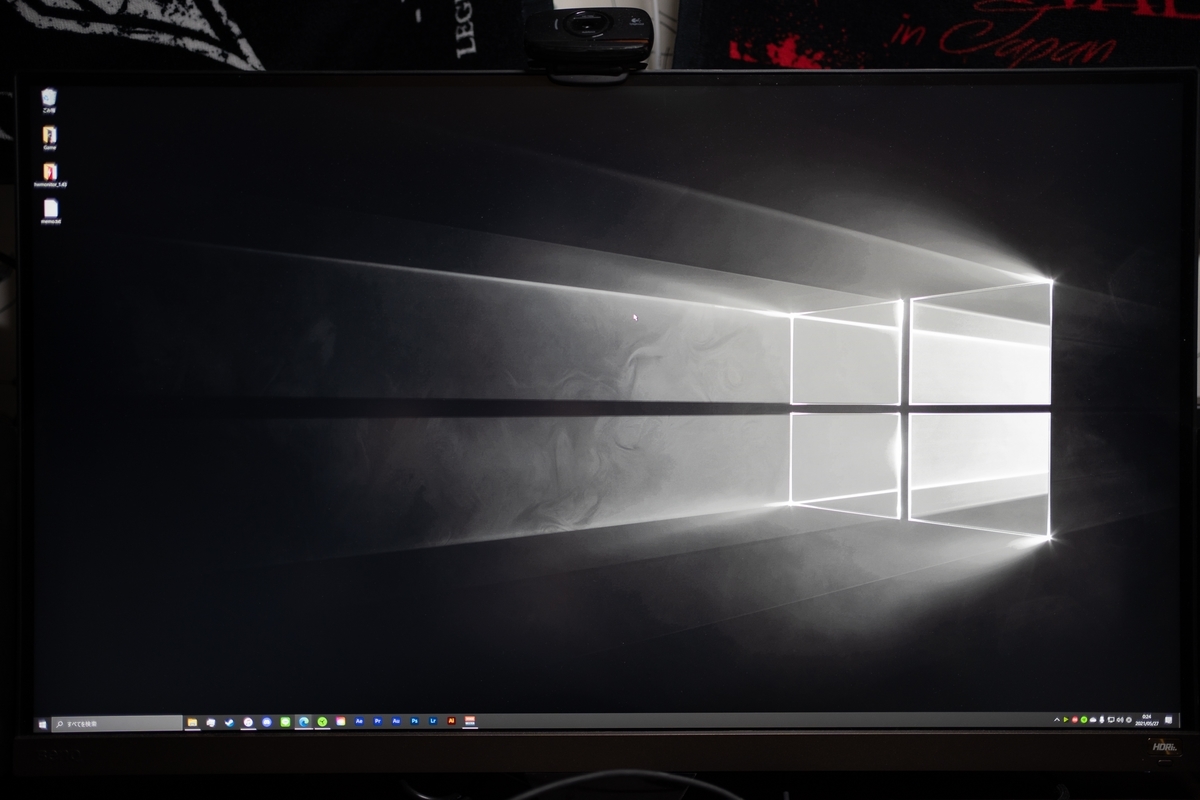This screenshot has width=1200, height=800.
Task: Click the taskbar search box
Action: 117,723
